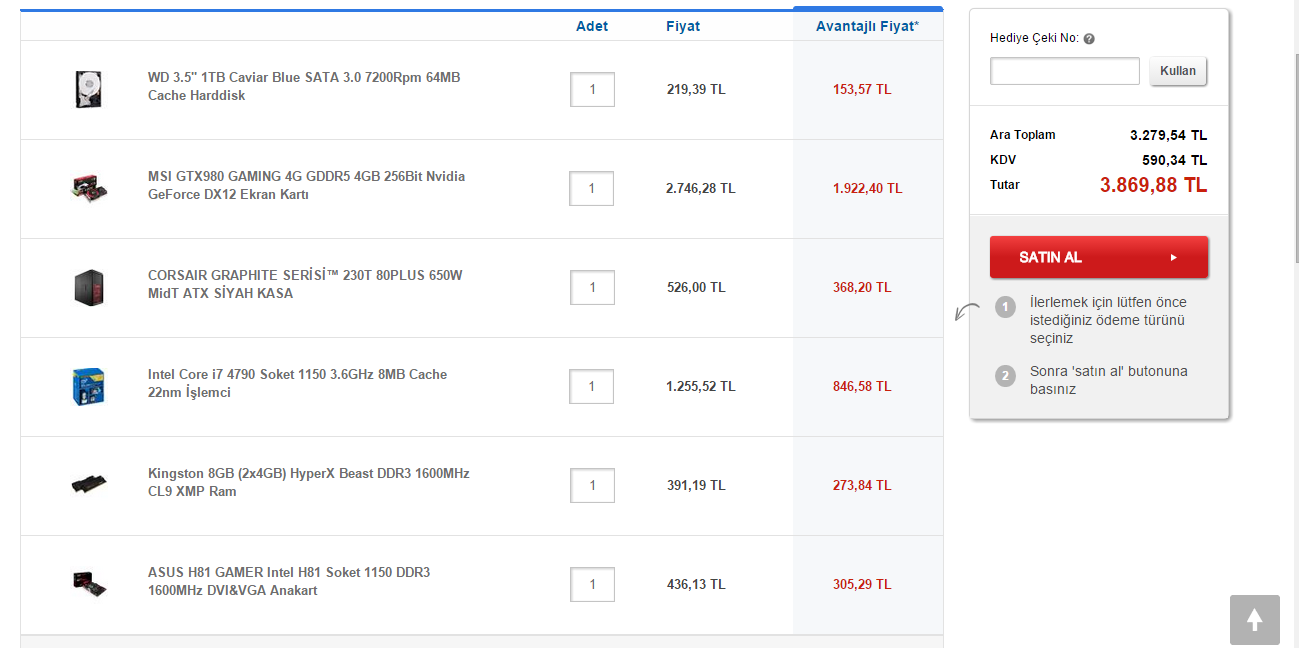The height and width of the screenshot is (648, 1299).
Task: Click the Kullan button
Action: point(1178,71)
